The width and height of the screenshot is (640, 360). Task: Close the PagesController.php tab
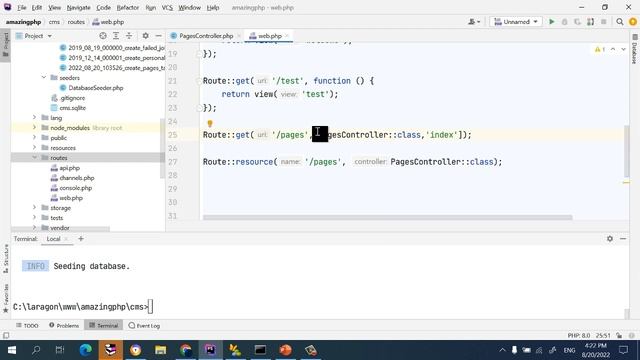click(239, 36)
